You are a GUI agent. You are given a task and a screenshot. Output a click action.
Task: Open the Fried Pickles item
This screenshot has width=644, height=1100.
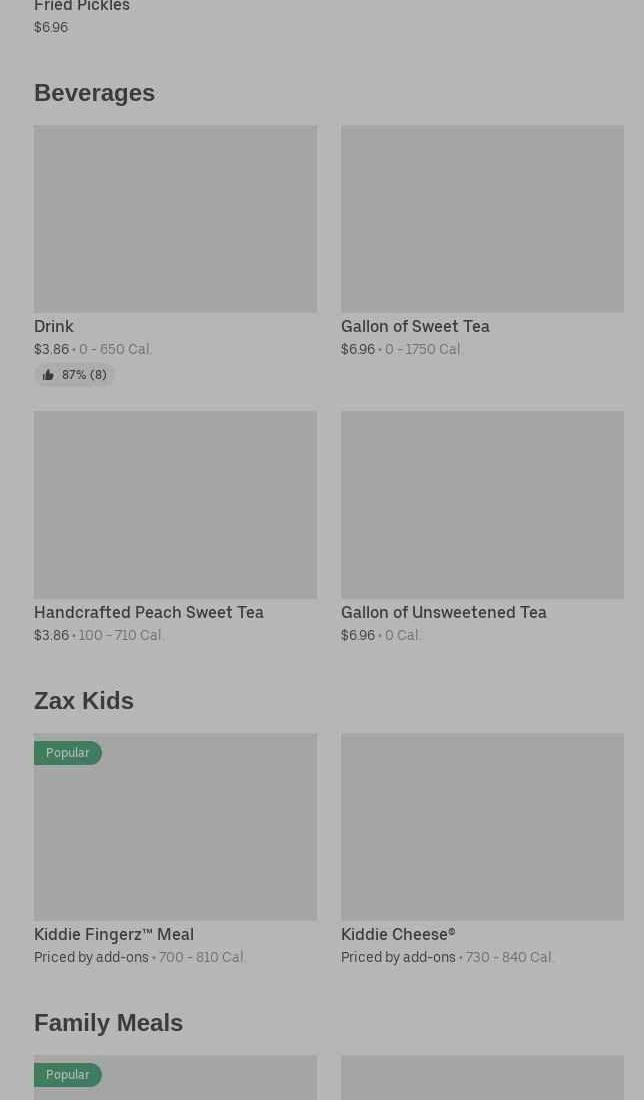coord(82,7)
